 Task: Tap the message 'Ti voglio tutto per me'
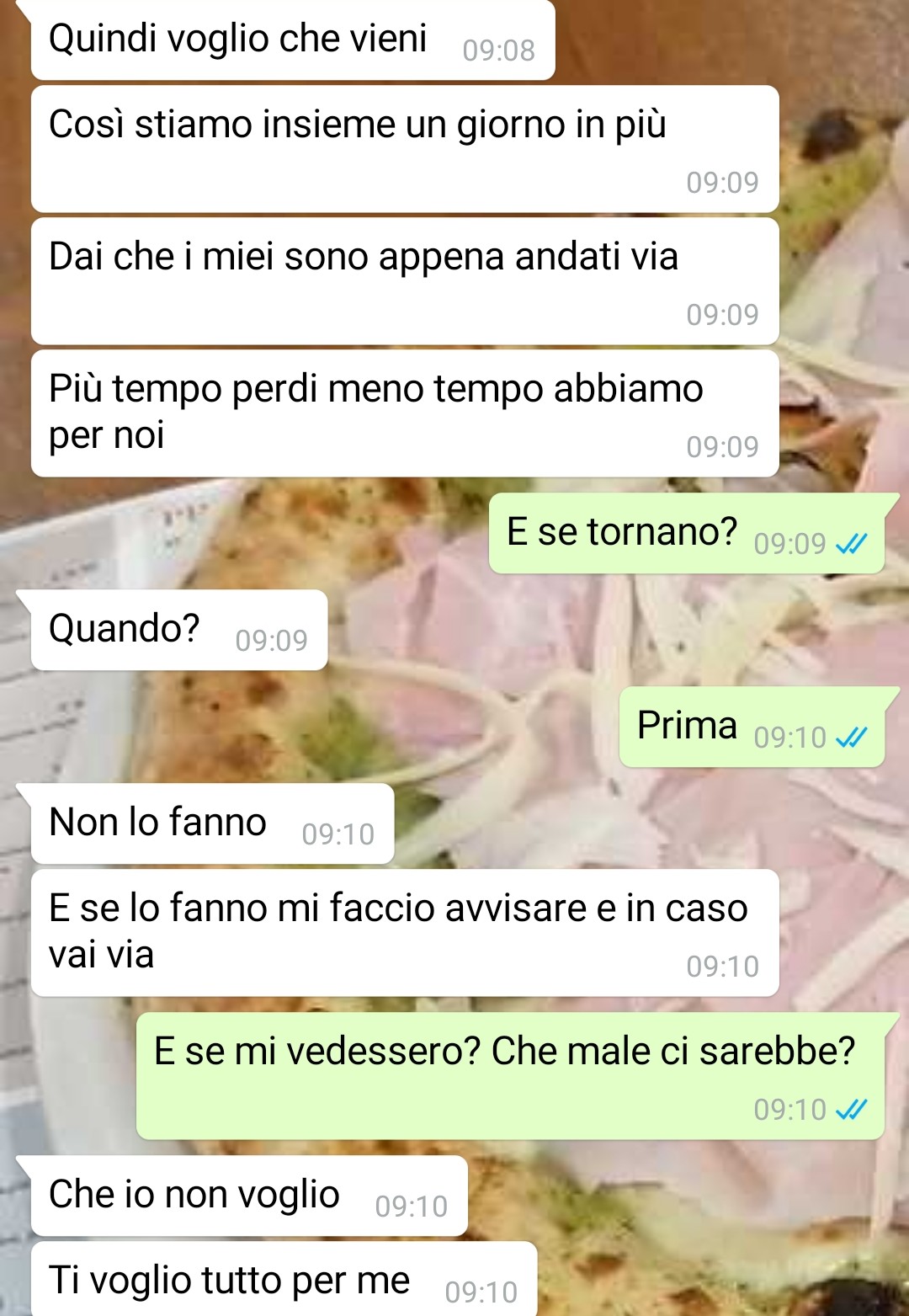click(284, 1279)
